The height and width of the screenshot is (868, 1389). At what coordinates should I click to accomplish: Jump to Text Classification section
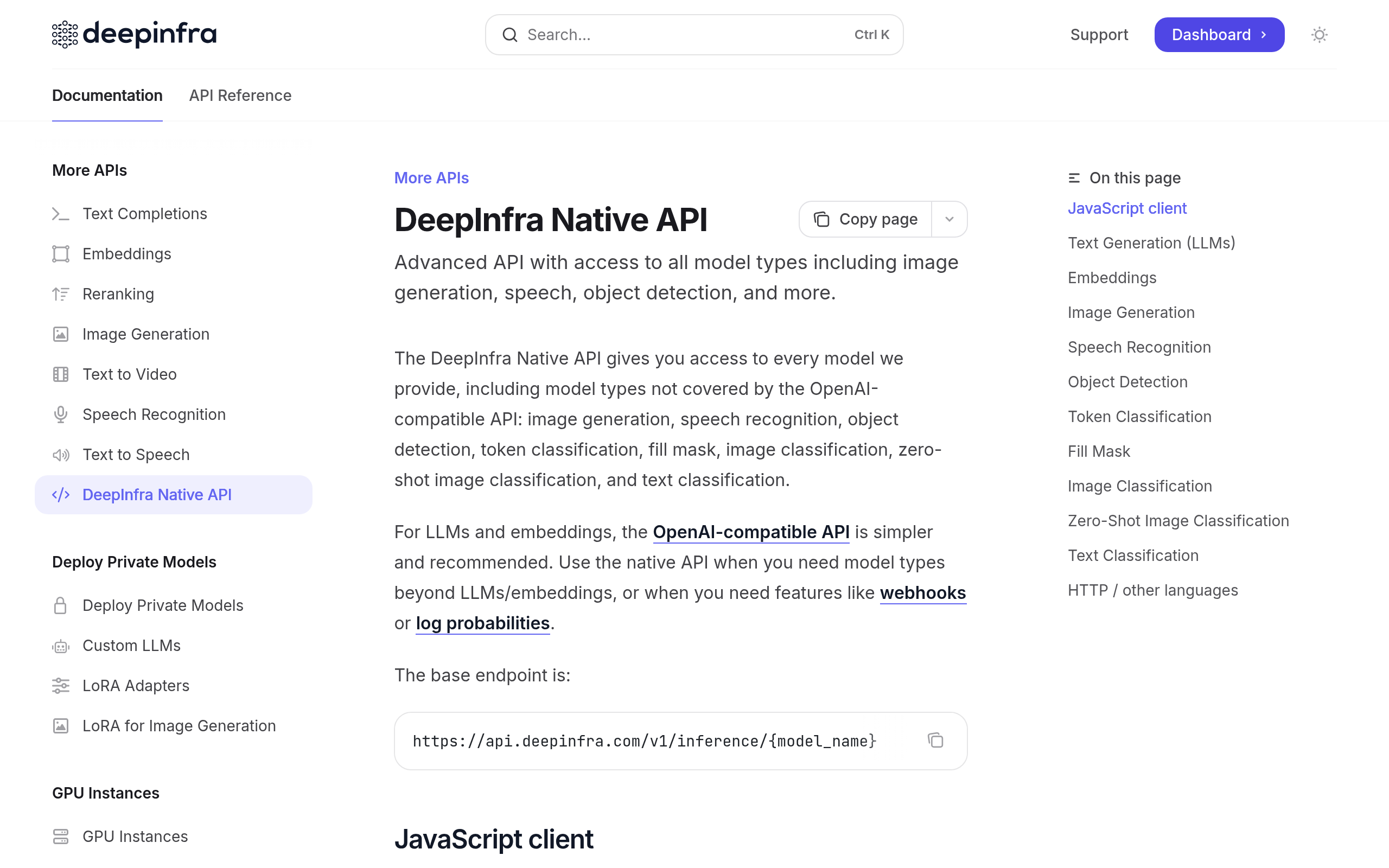[x=1133, y=556]
